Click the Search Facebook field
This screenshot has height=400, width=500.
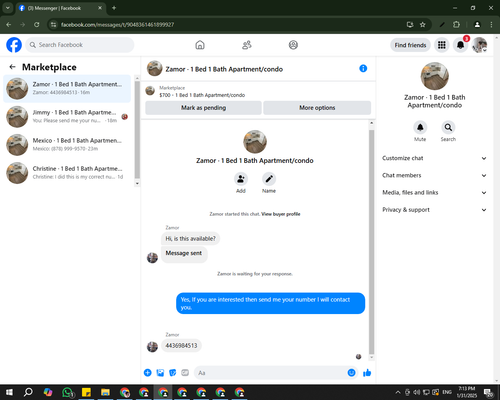coord(80,45)
